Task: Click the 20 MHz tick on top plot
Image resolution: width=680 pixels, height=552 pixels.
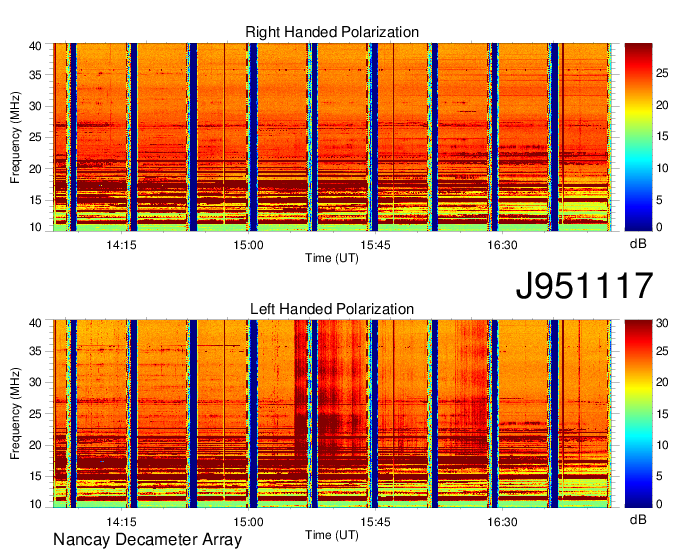Action: click(35, 169)
